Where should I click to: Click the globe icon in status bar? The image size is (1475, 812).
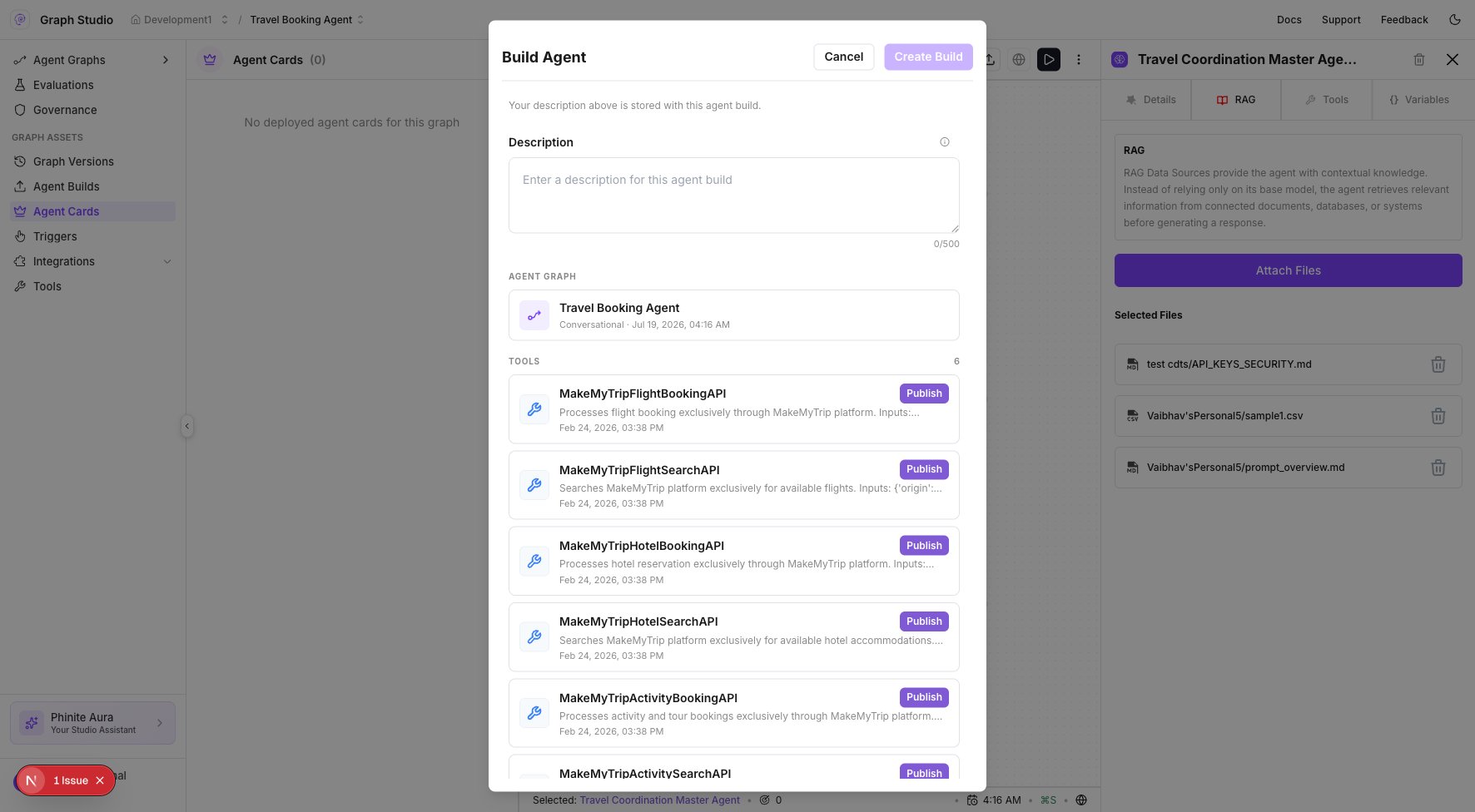[1081, 800]
